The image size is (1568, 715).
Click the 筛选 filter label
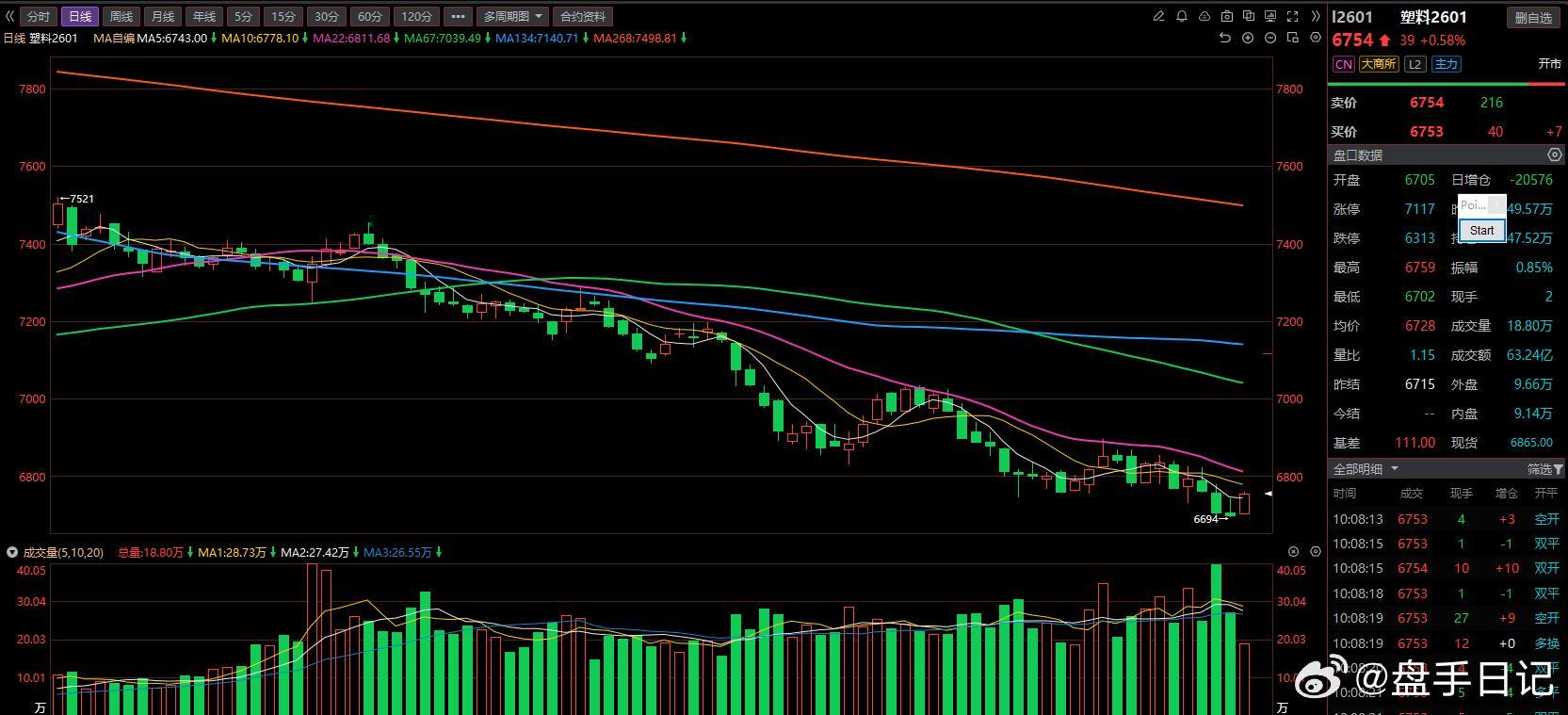[1539, 469]
